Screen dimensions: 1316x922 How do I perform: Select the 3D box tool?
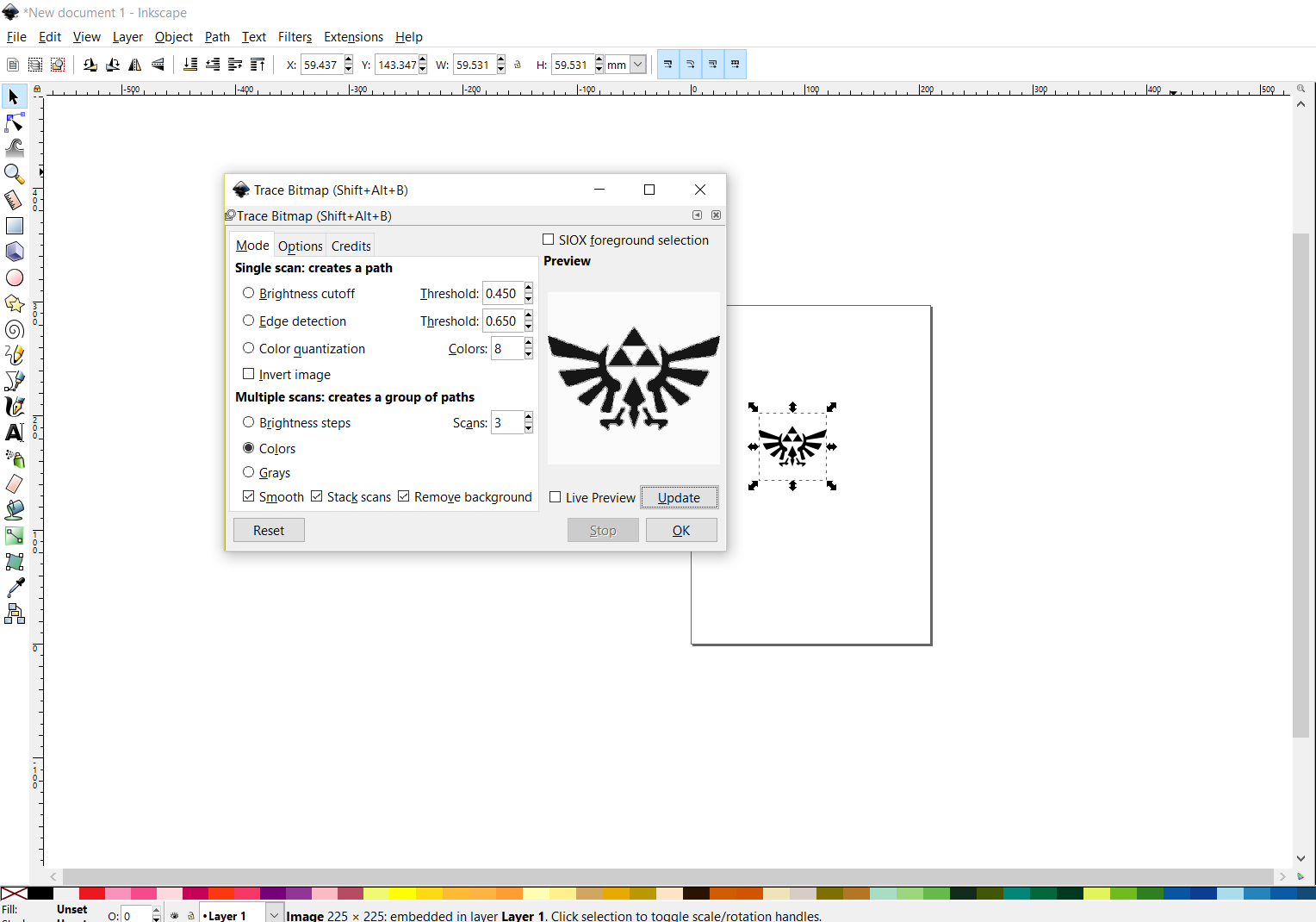point(14,252)
